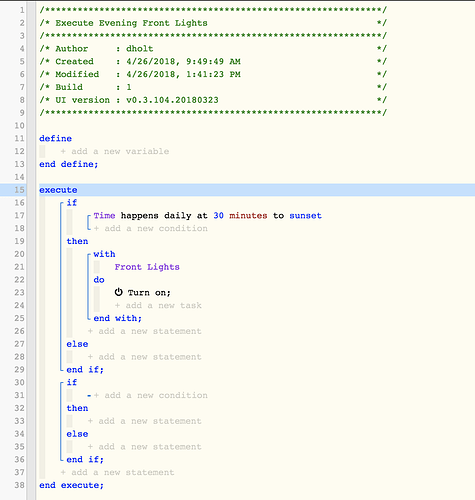Click the first if keyword on line 16
This screenshot has width=475, height=500.
(x=72, y=203)
